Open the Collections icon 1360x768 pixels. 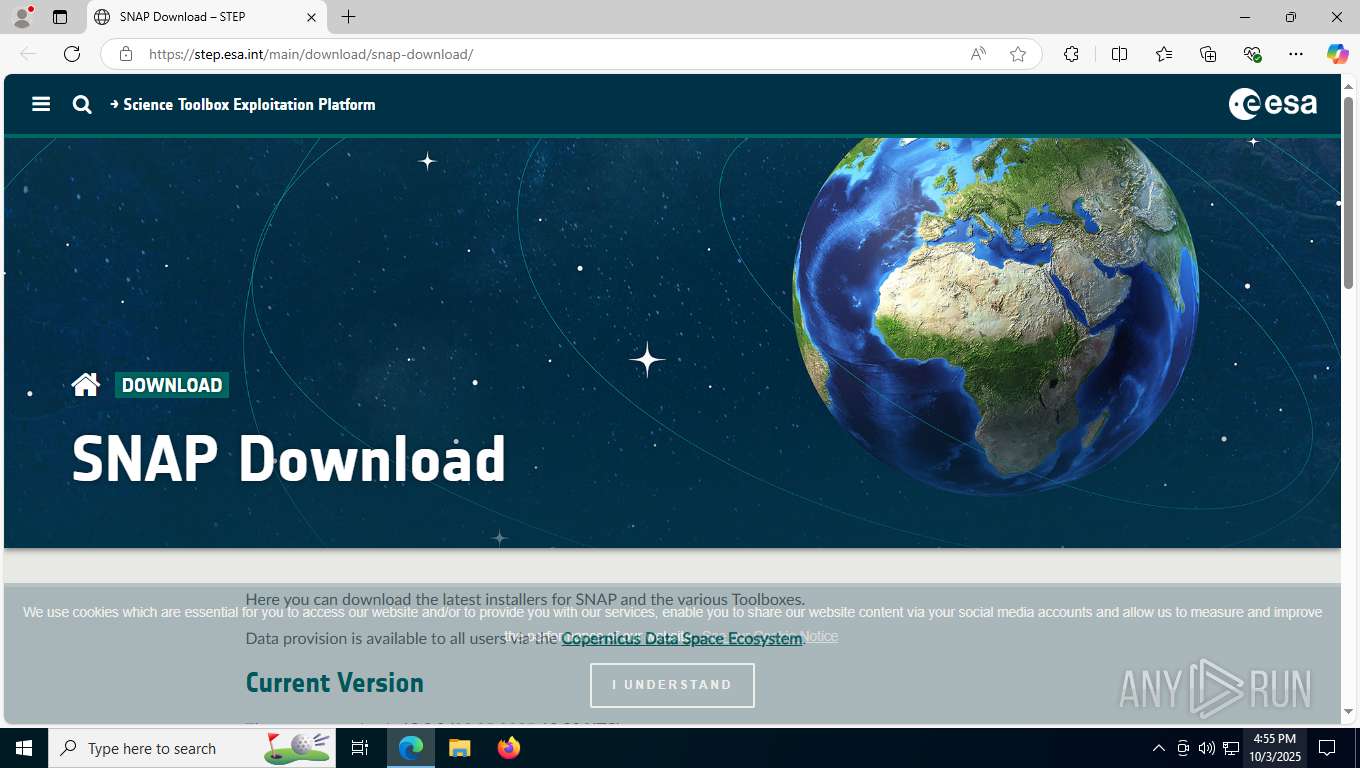tap(1208, 54)
